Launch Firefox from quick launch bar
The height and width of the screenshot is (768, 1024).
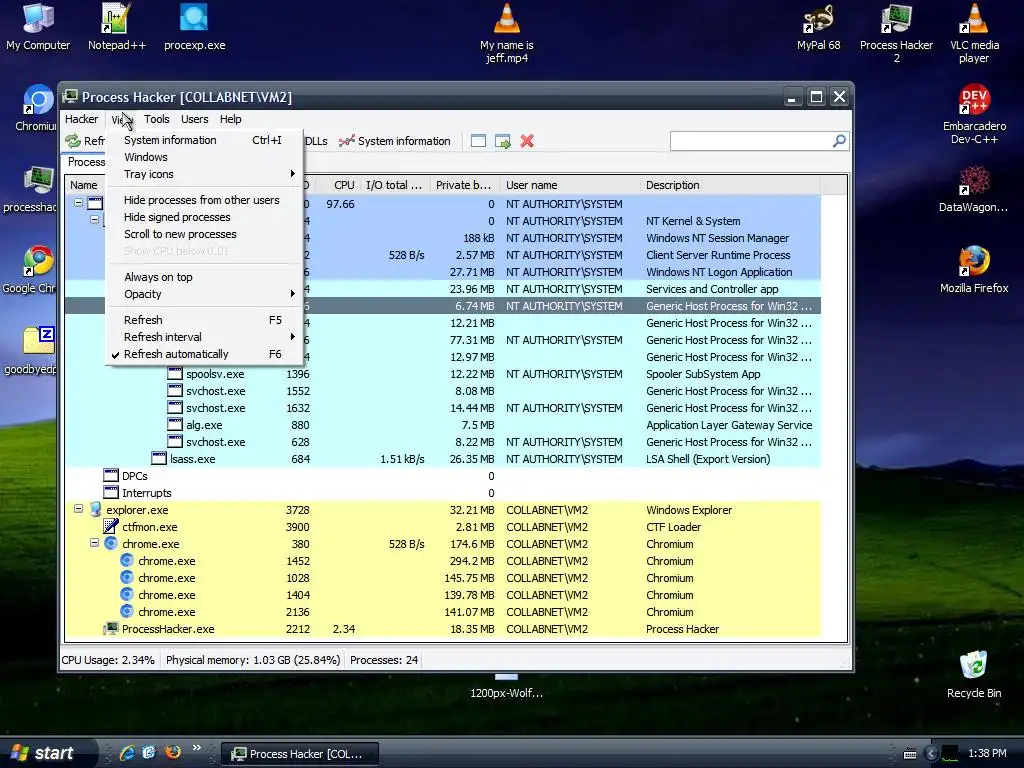pos(173,752)
